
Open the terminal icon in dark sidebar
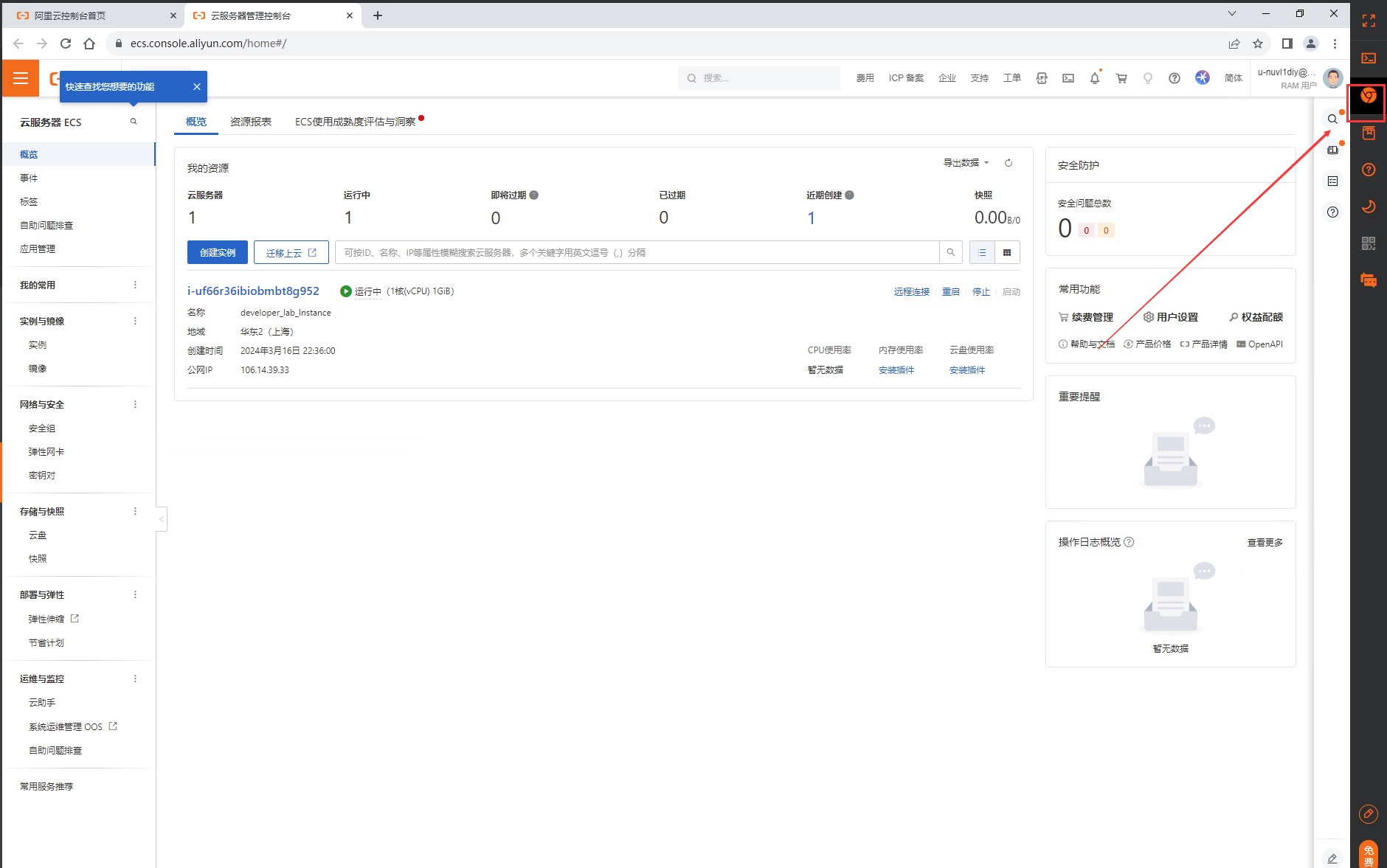[1369, 58]
